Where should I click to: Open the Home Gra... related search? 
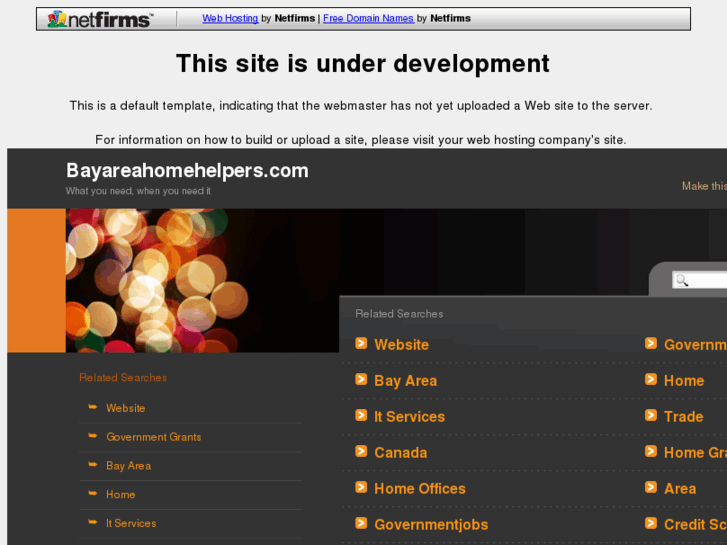point(695,453)
